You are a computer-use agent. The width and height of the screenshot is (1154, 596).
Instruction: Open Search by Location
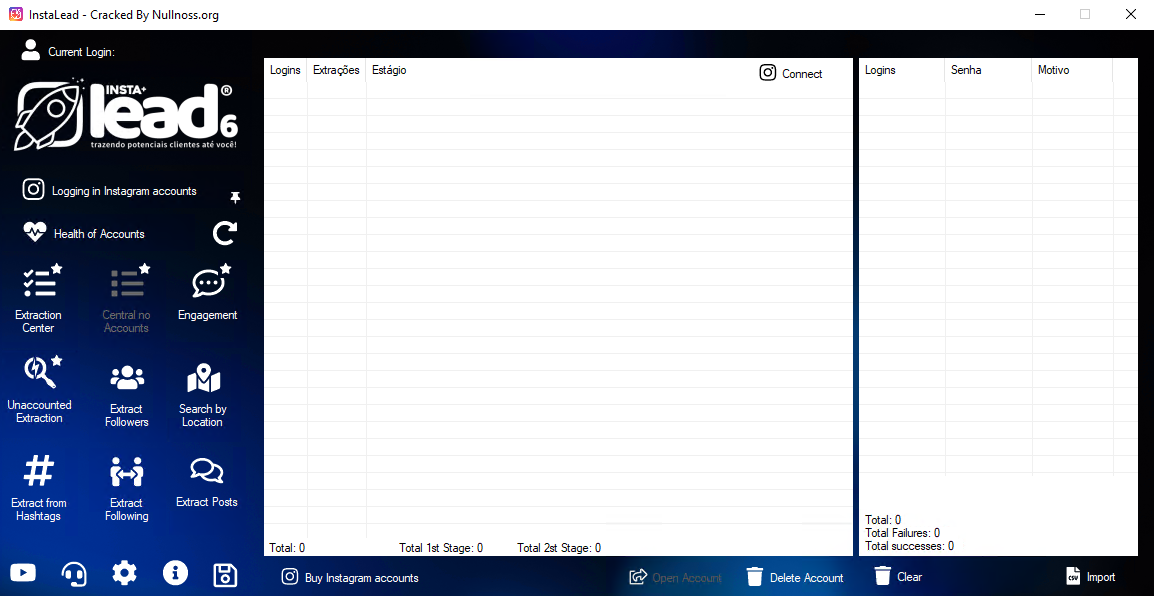[x=202, y=396]
